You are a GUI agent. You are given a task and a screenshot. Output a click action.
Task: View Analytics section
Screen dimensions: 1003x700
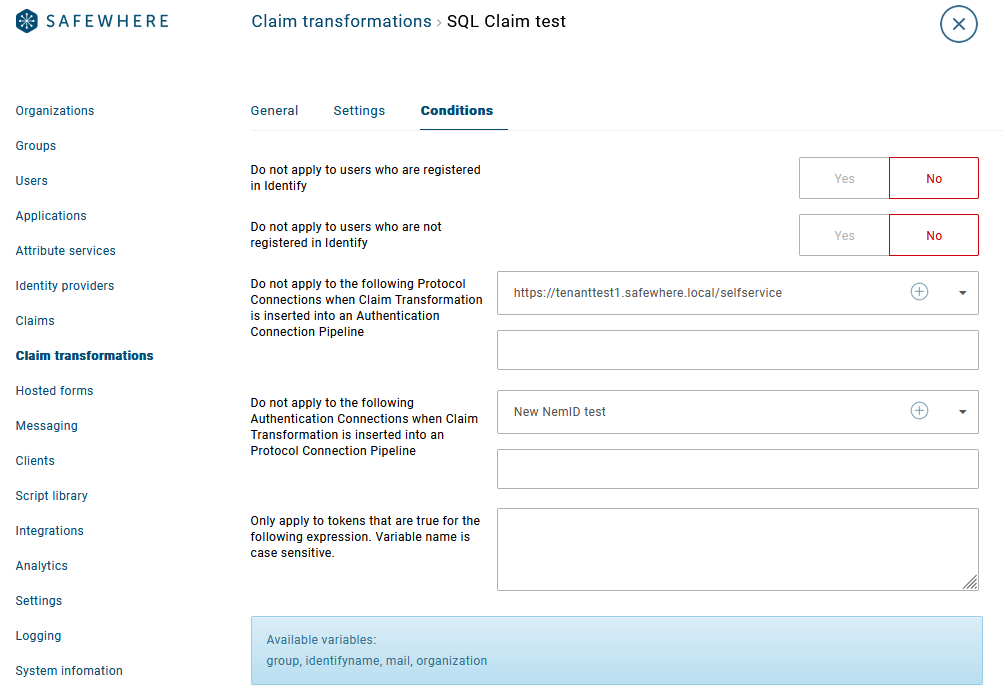42,566
